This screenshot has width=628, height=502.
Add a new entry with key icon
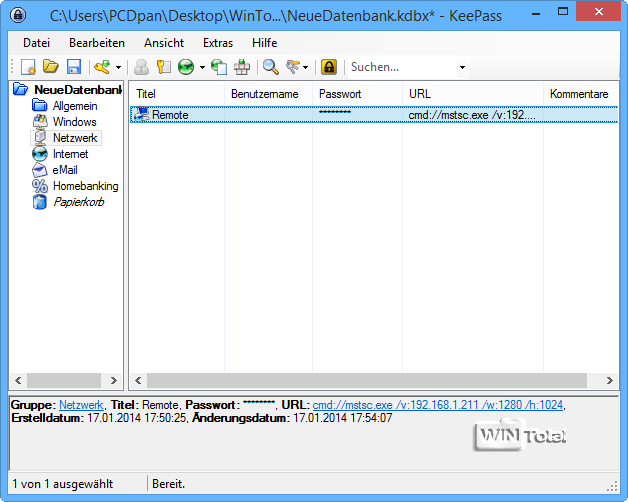(103, 67)
